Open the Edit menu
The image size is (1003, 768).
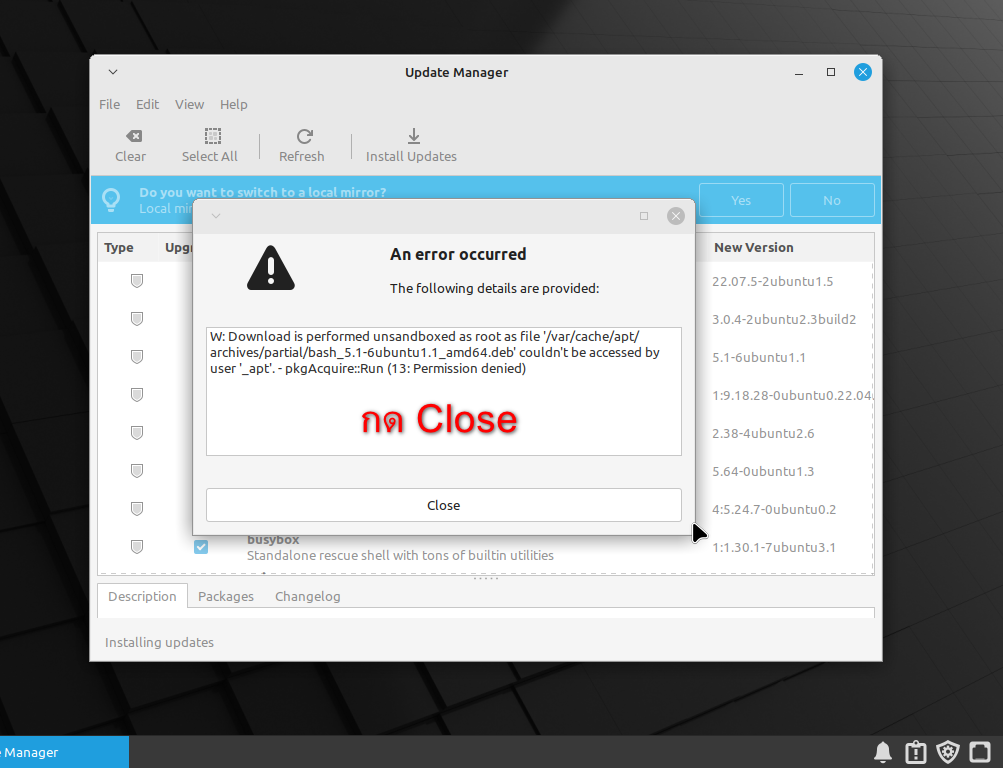point(147,104)
